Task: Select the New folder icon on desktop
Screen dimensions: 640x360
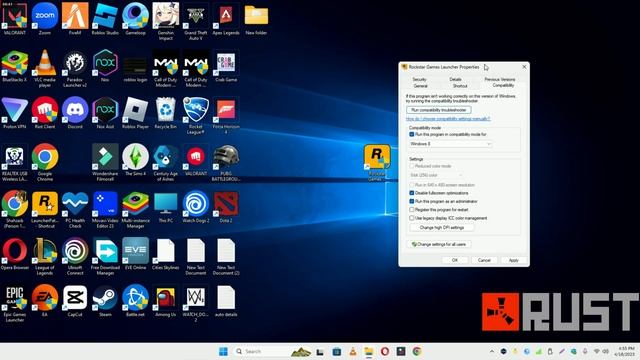Action: click(256, 18)
